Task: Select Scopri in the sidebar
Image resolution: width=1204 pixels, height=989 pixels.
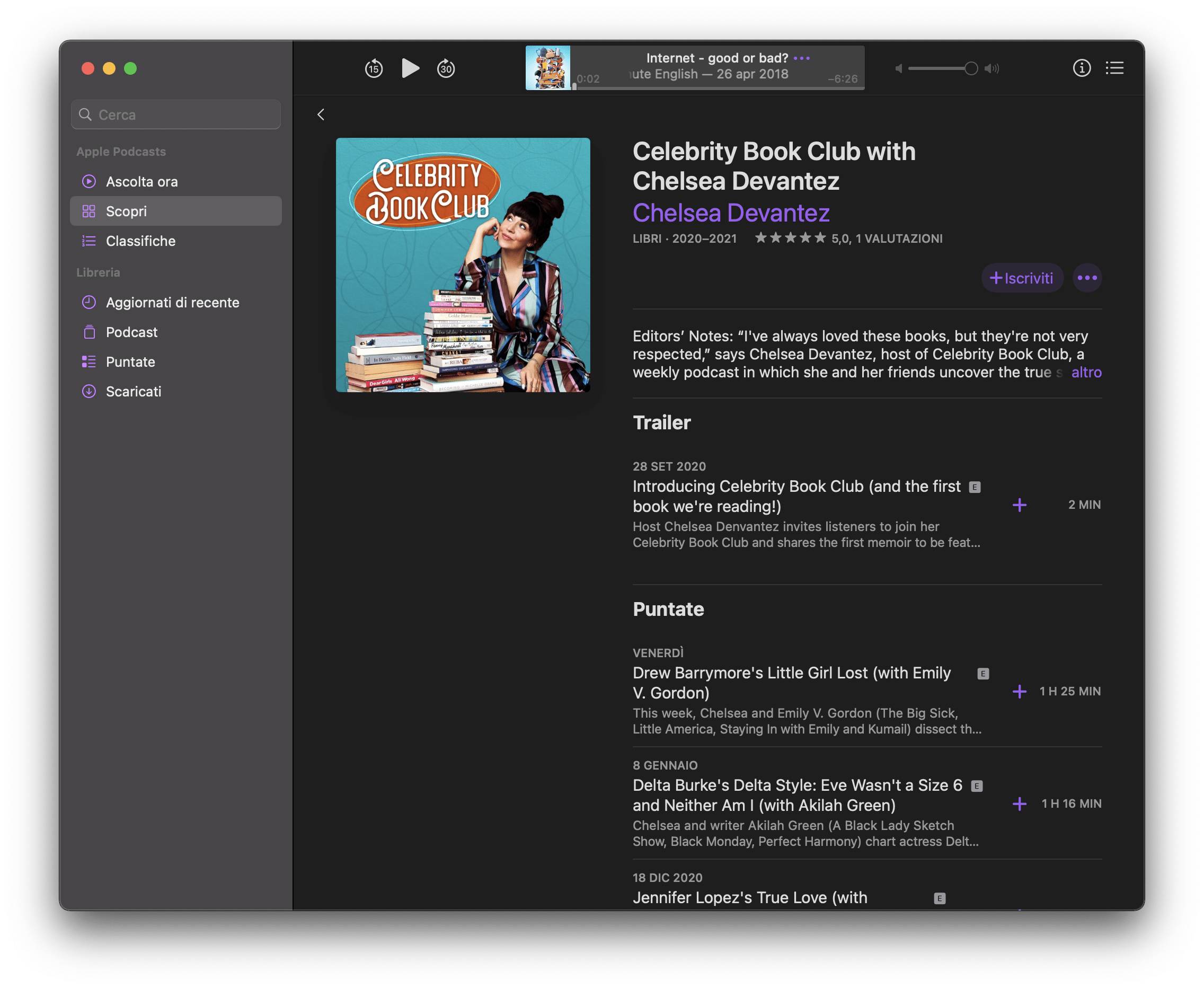Action: pyautogui.click(x=176, y=211)
